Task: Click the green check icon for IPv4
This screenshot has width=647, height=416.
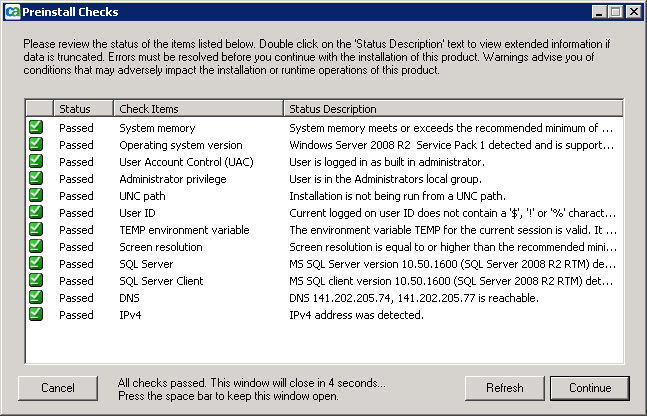Action: click(x=36, y=315)
